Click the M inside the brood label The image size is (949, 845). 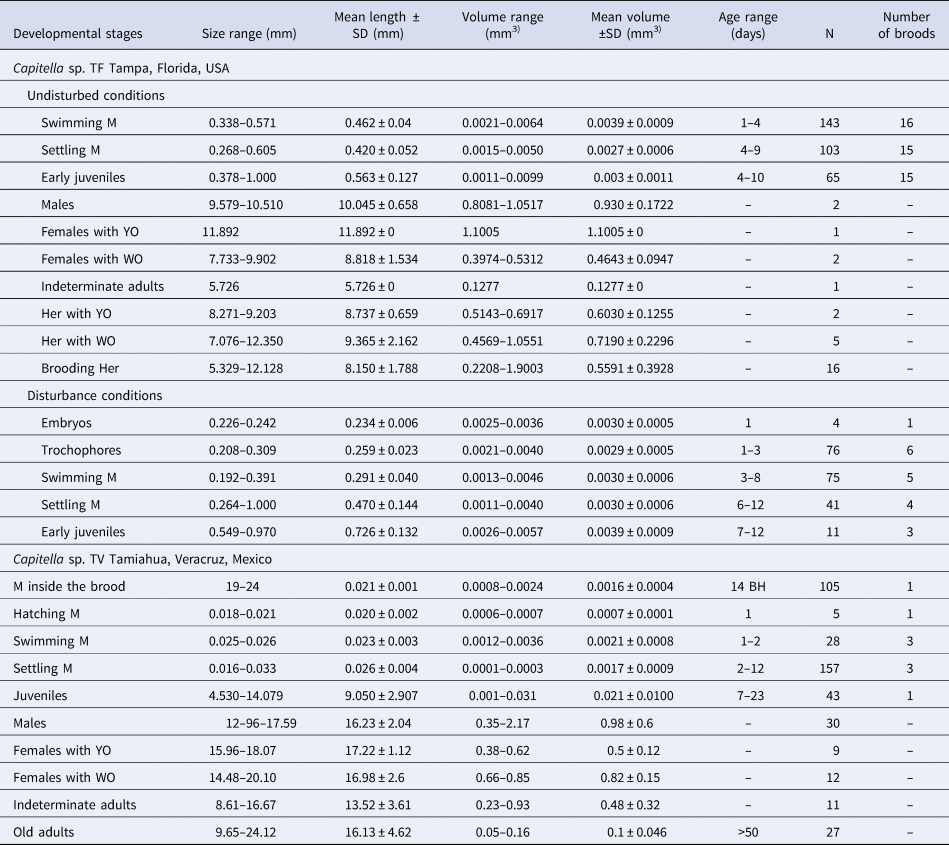tap(69, 586)
